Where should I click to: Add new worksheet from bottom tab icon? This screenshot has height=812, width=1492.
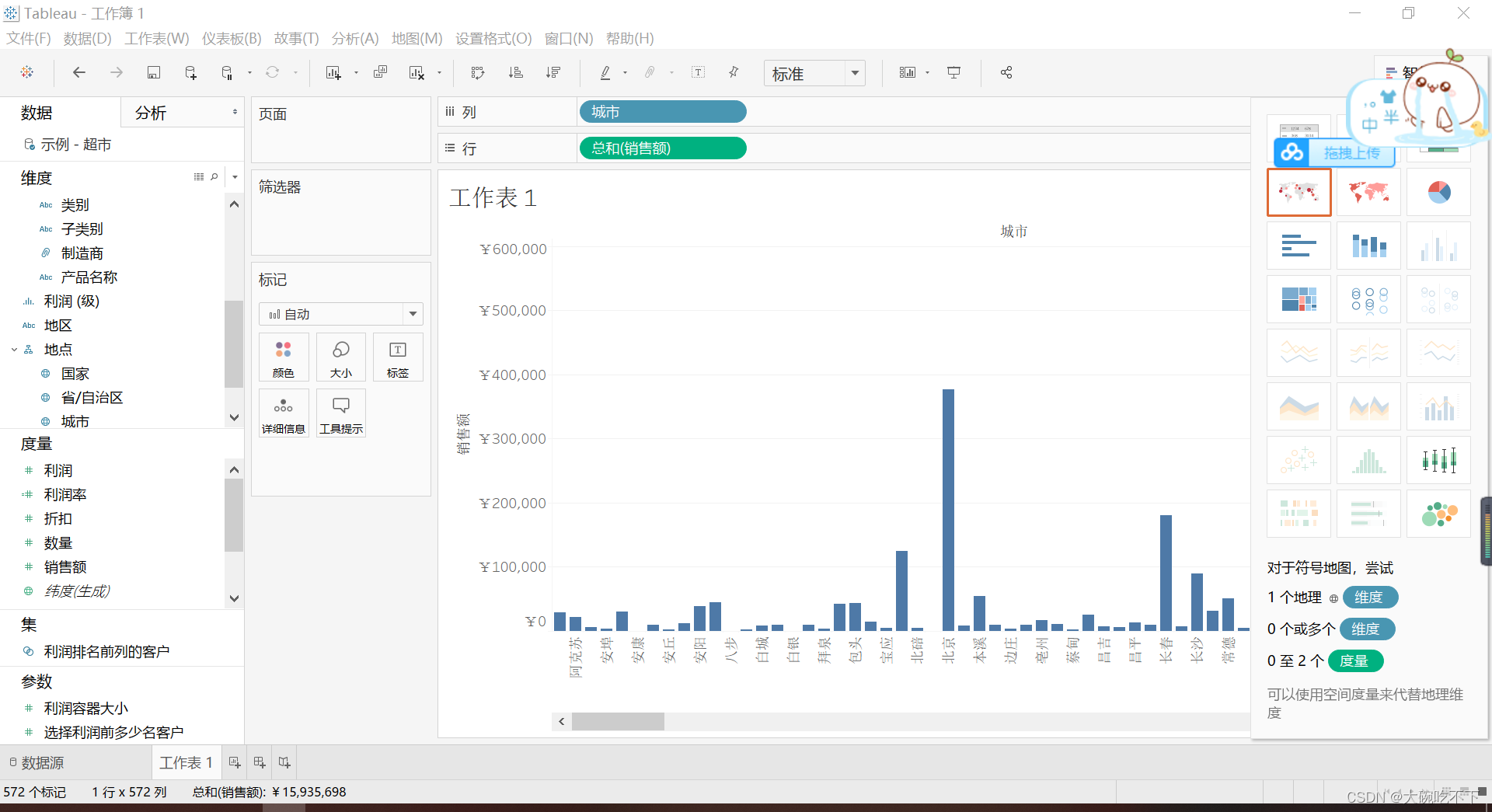pos(234,763)
